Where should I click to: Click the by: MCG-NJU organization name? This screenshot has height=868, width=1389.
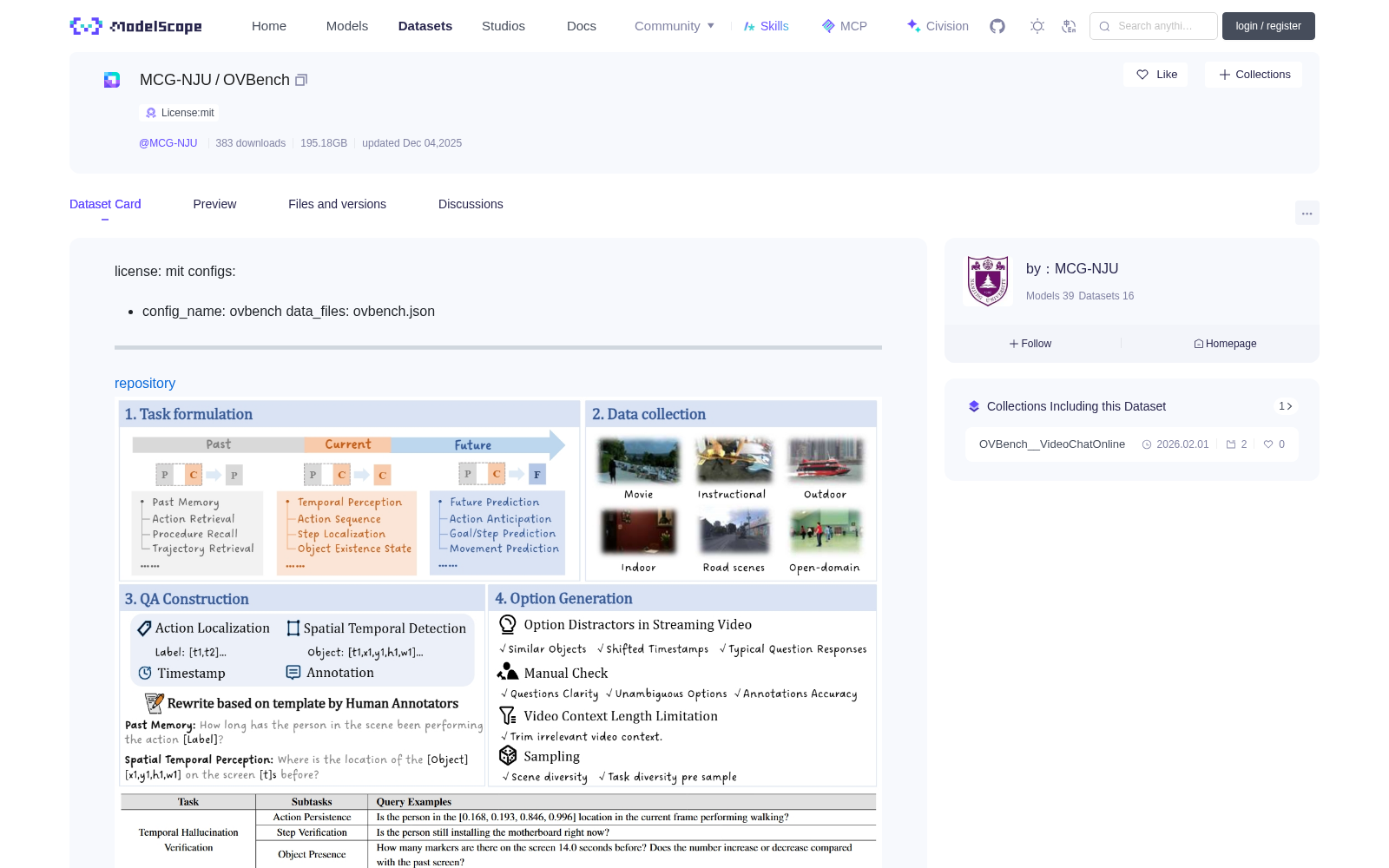pos(1072,269)
